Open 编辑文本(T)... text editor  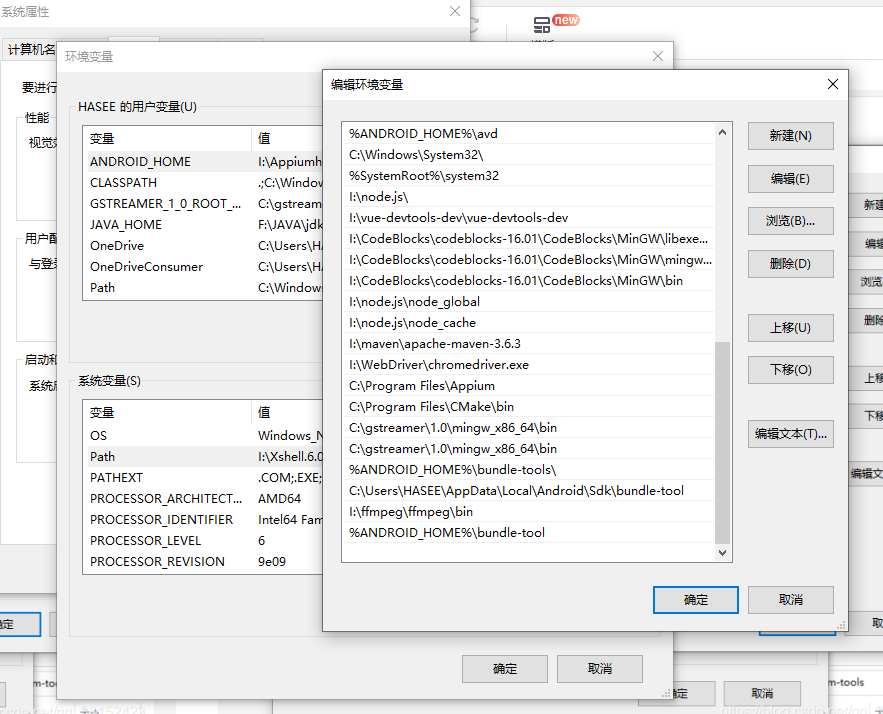point(790,434)
